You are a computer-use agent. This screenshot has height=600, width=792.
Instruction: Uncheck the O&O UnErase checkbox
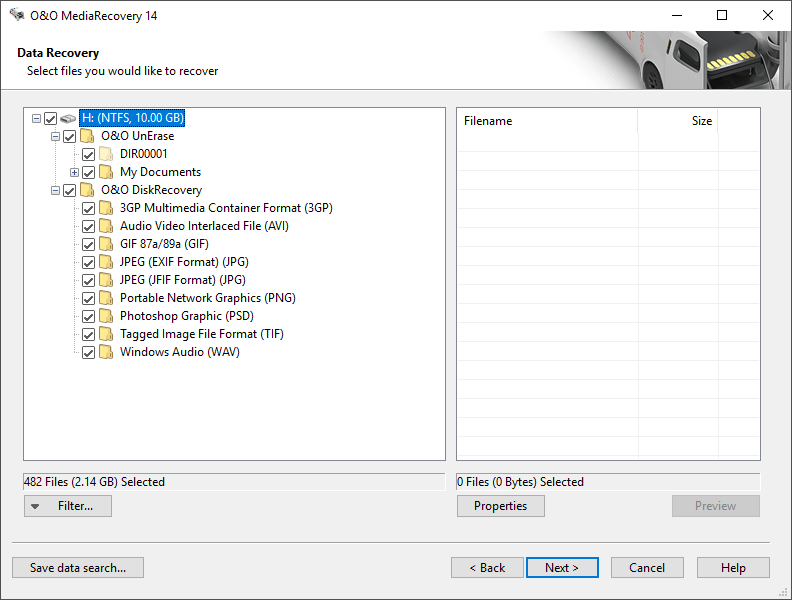click(x=70, y=136)
